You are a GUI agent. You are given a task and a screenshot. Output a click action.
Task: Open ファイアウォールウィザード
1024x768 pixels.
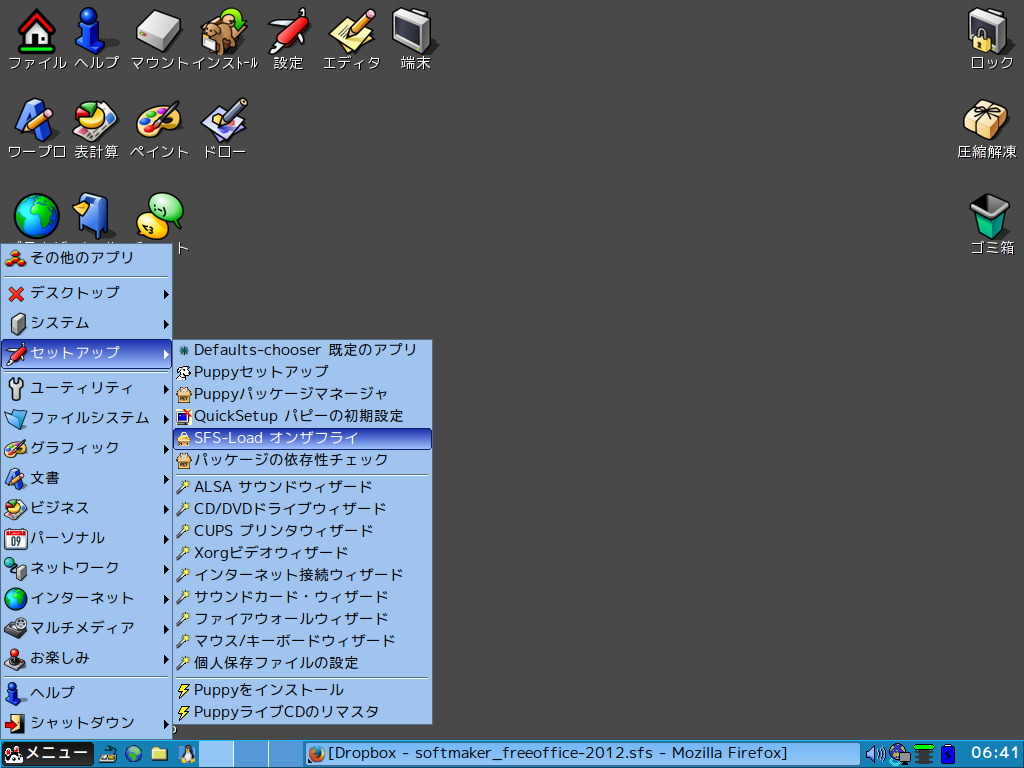tap(302, 619)
